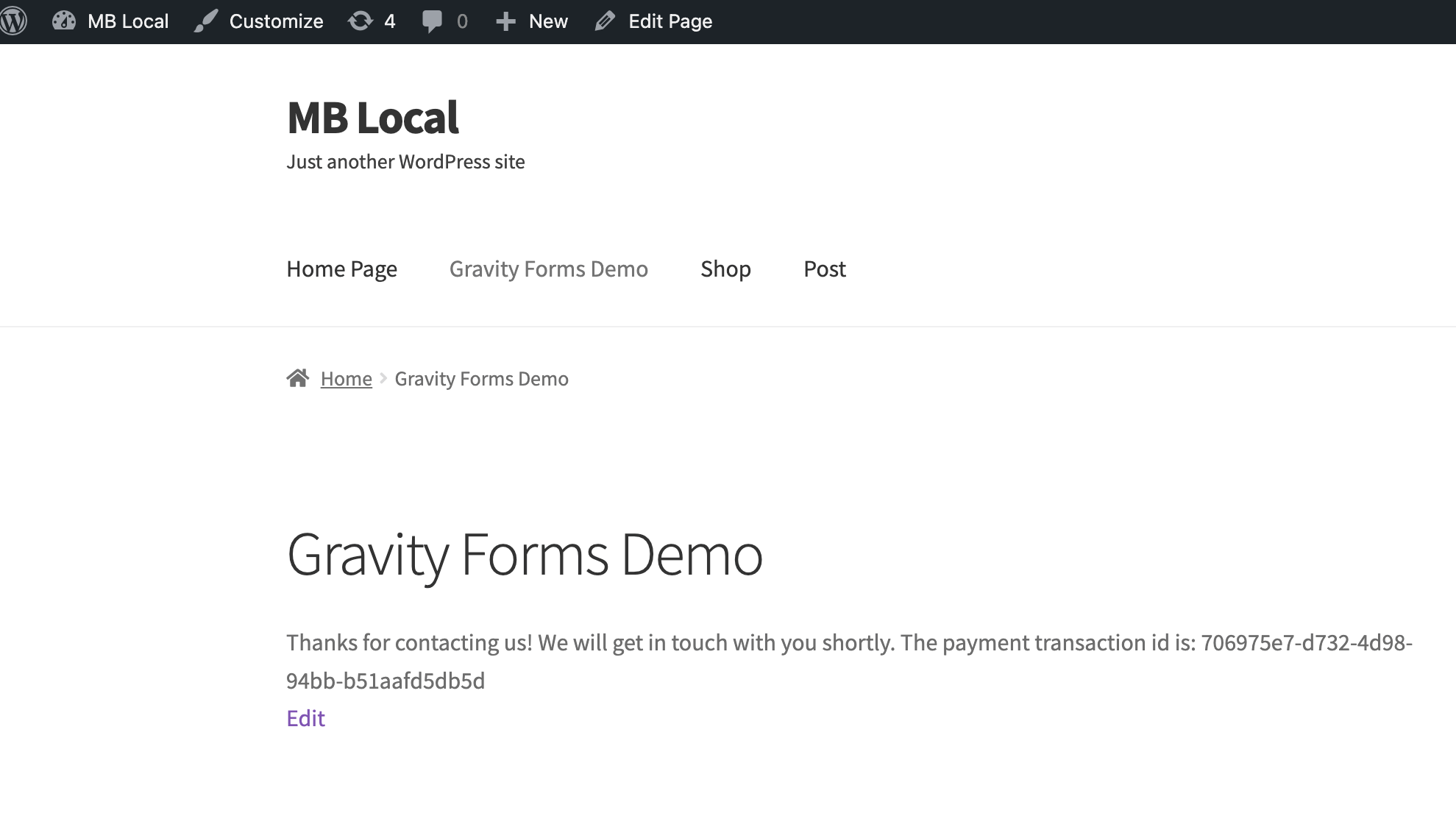Click the Home breadcrumb link
This screenshot has width=1456, height=827.
point(347,379)
